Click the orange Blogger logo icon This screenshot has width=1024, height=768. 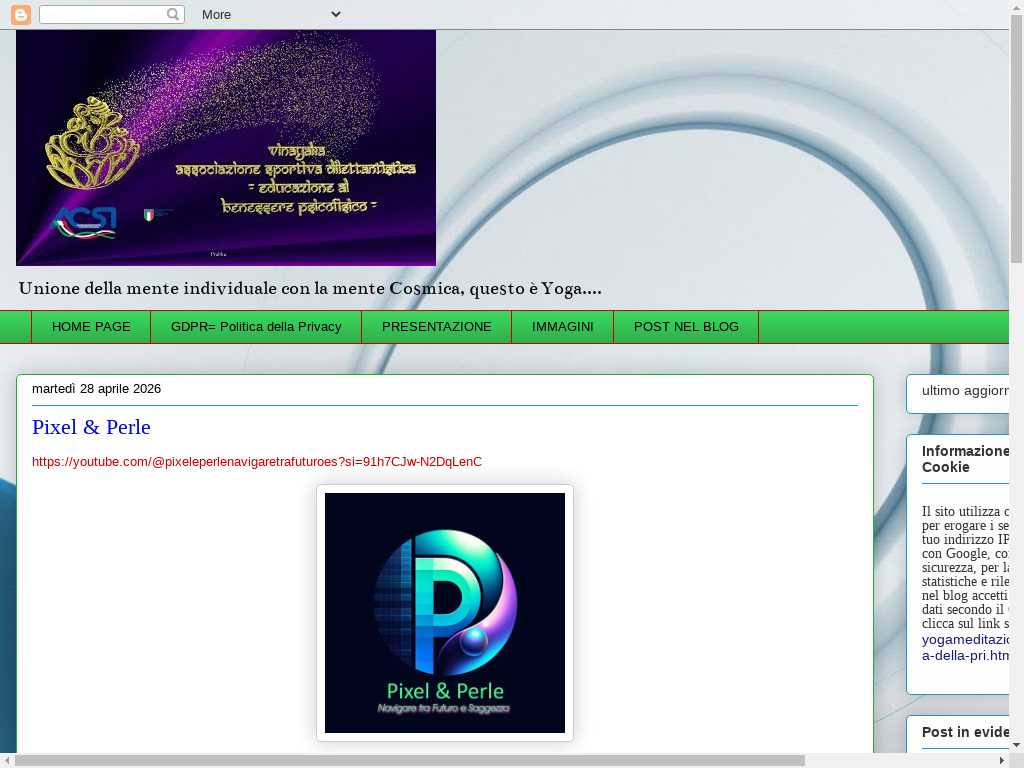pos(21,14)
